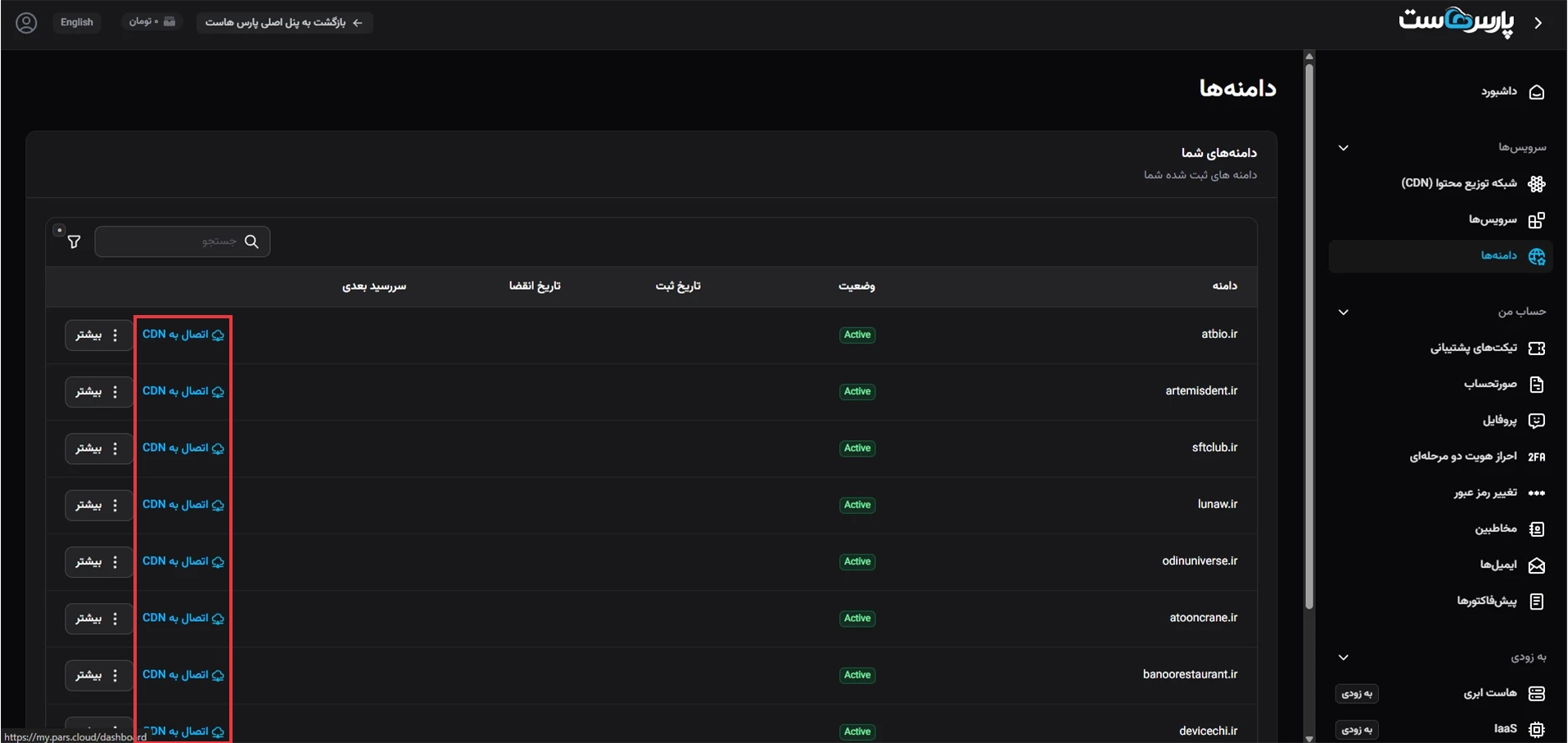Open CDN content delivery network icon
Screen dimensions: 1568x743
point(1537,184)
